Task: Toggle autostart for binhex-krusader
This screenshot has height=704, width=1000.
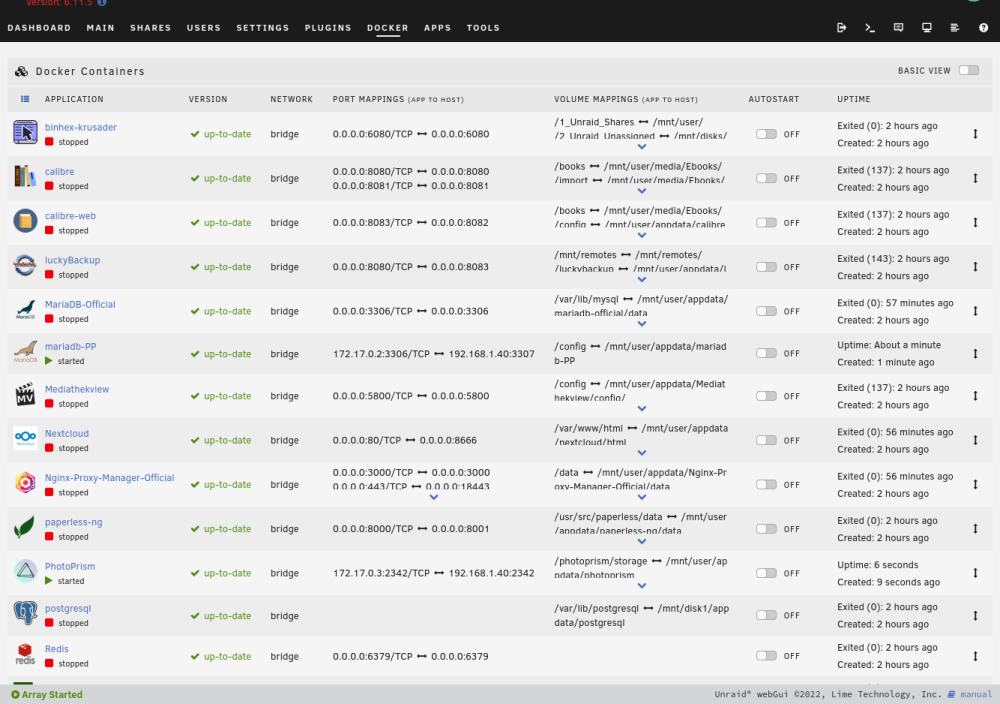Action: click(x=766, y=134)
